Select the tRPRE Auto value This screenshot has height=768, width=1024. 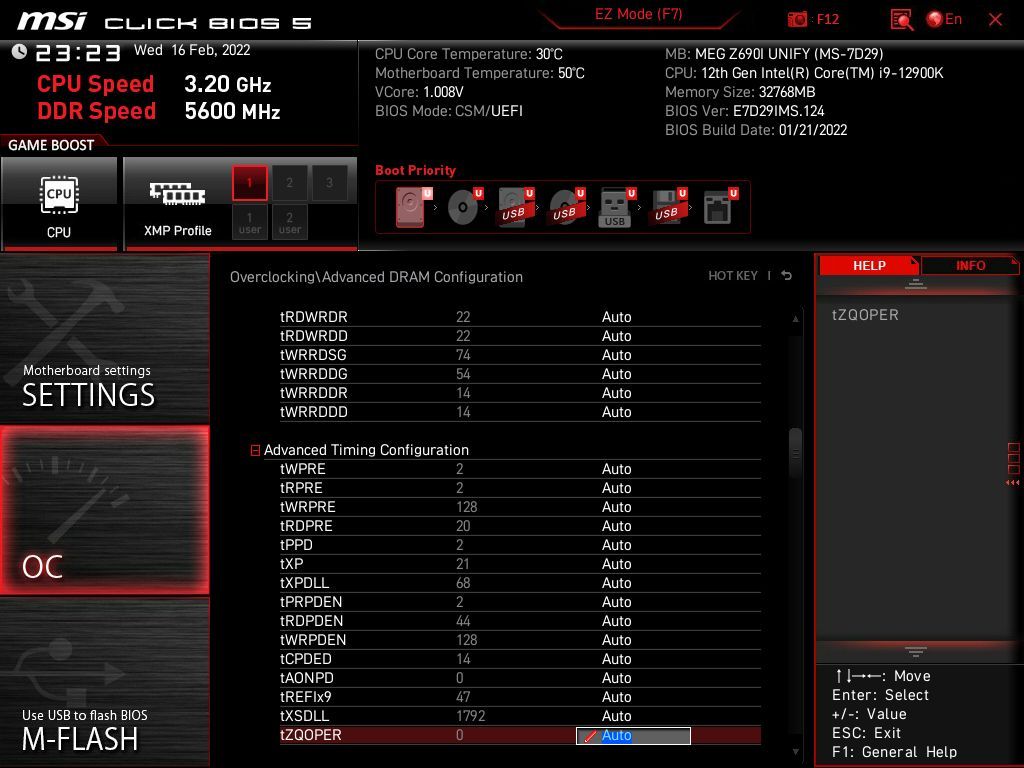pos(616,488)
